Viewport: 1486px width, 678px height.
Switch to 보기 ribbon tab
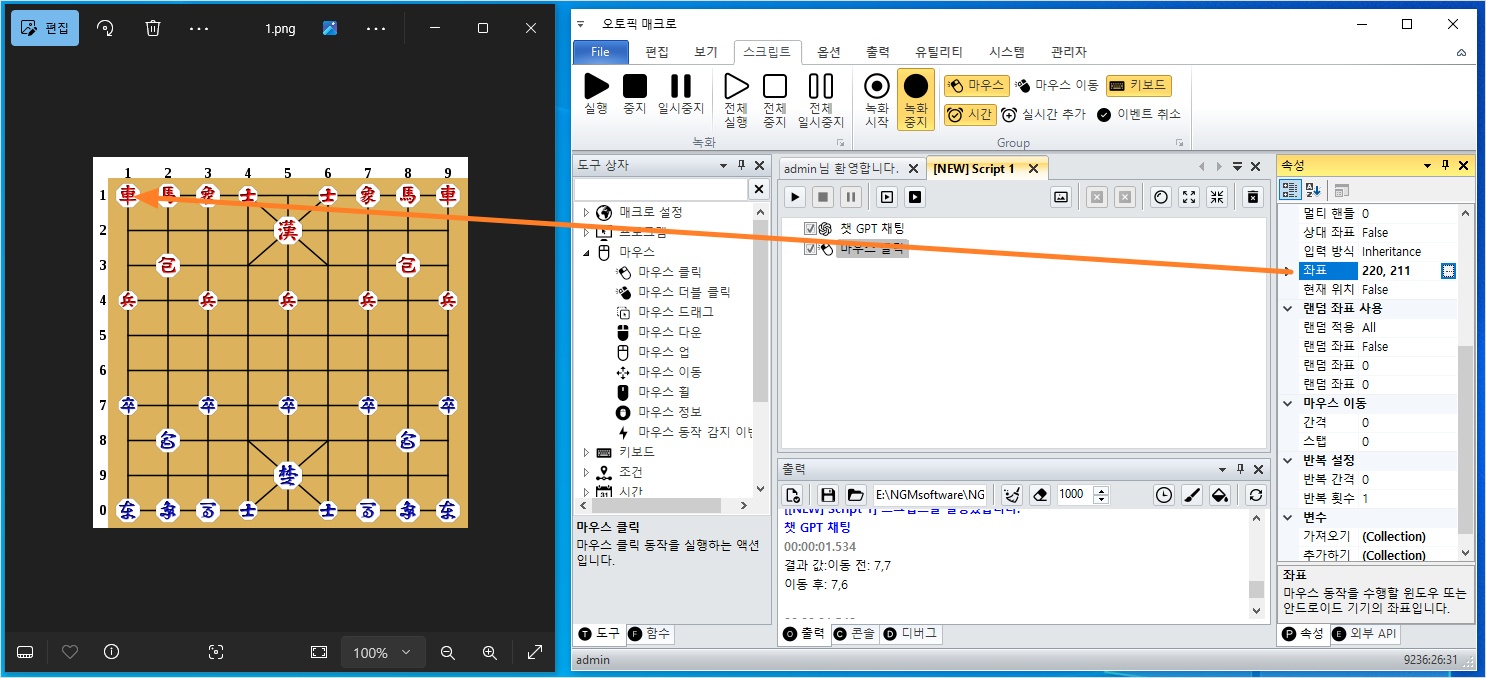(x=706, y=52)
